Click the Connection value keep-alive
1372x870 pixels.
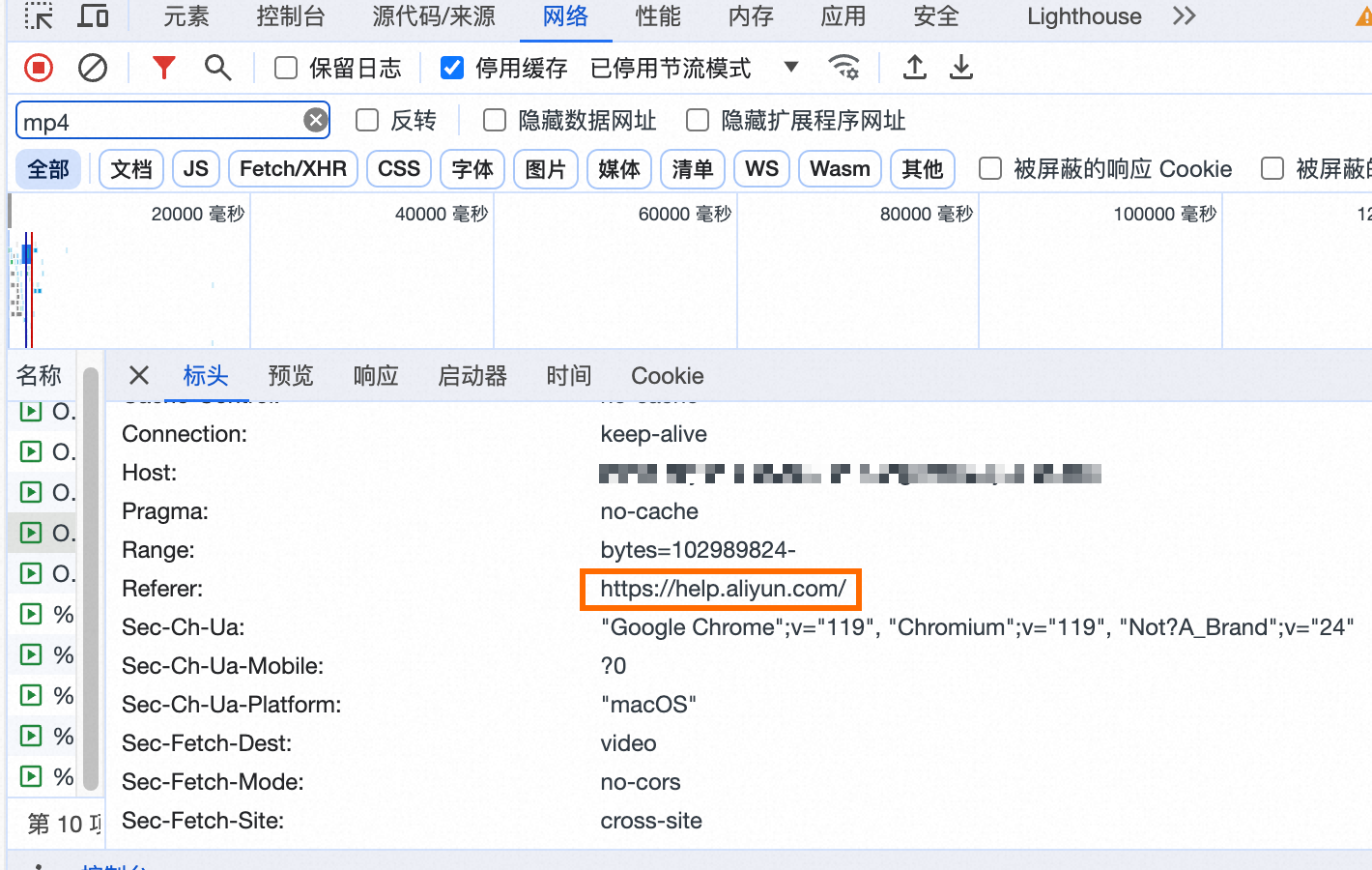pyautogui.click(x=654, y=434)
